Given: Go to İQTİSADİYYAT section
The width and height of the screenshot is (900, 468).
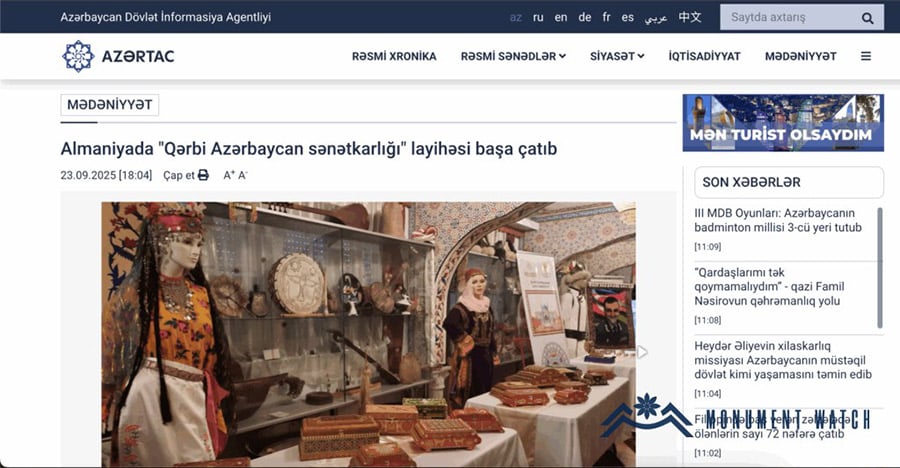Looking at the screenshot, I should click(x=704, y=56).
